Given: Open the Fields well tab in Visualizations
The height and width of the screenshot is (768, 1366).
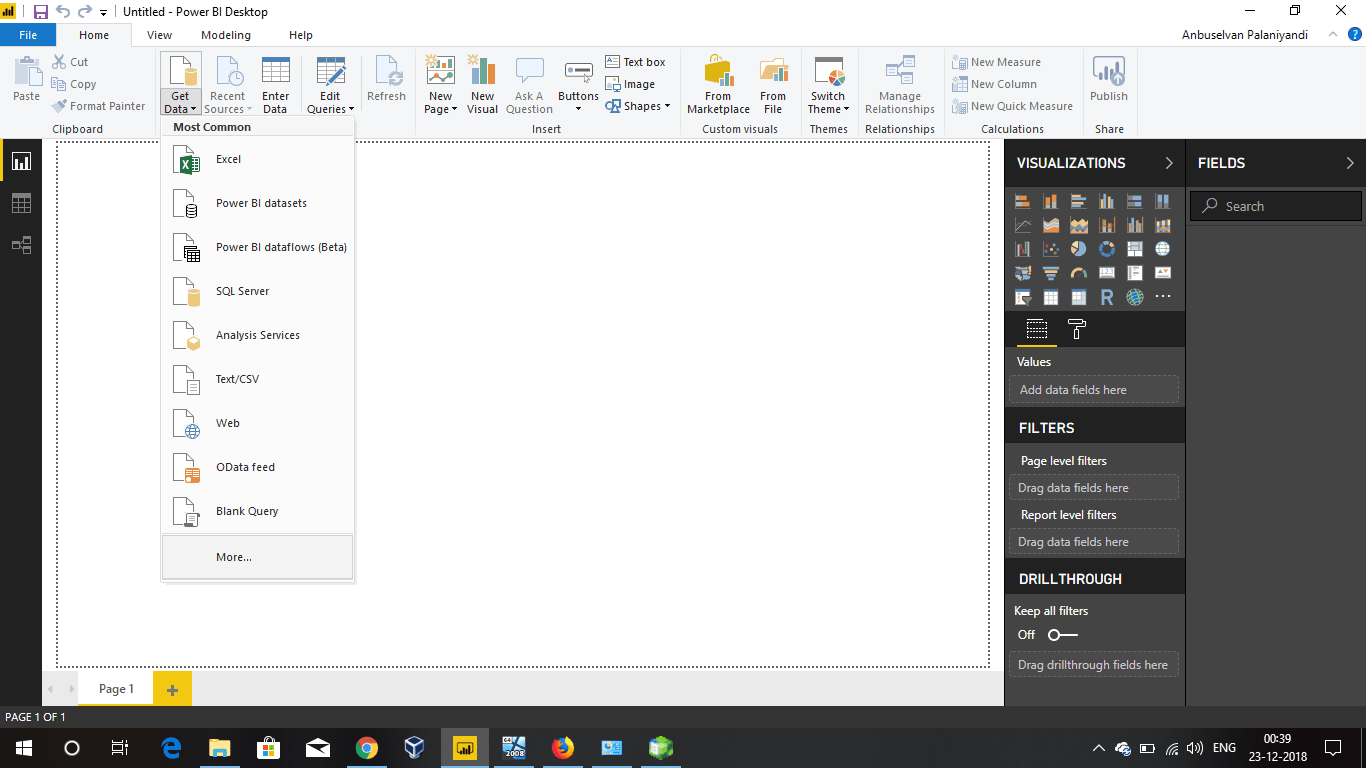Looking at the screenshot, I should click(x=1037, y=329).
